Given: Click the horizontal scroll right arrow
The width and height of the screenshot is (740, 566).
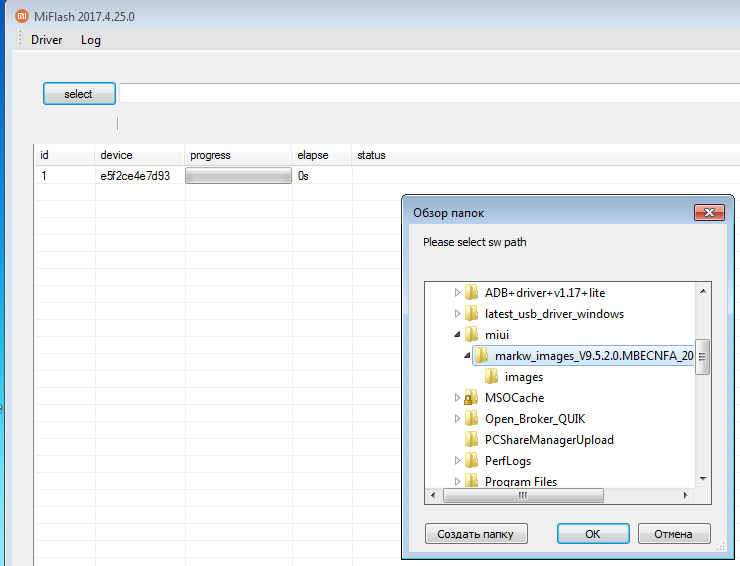Looking at the screenshot, I should (686, 495).
